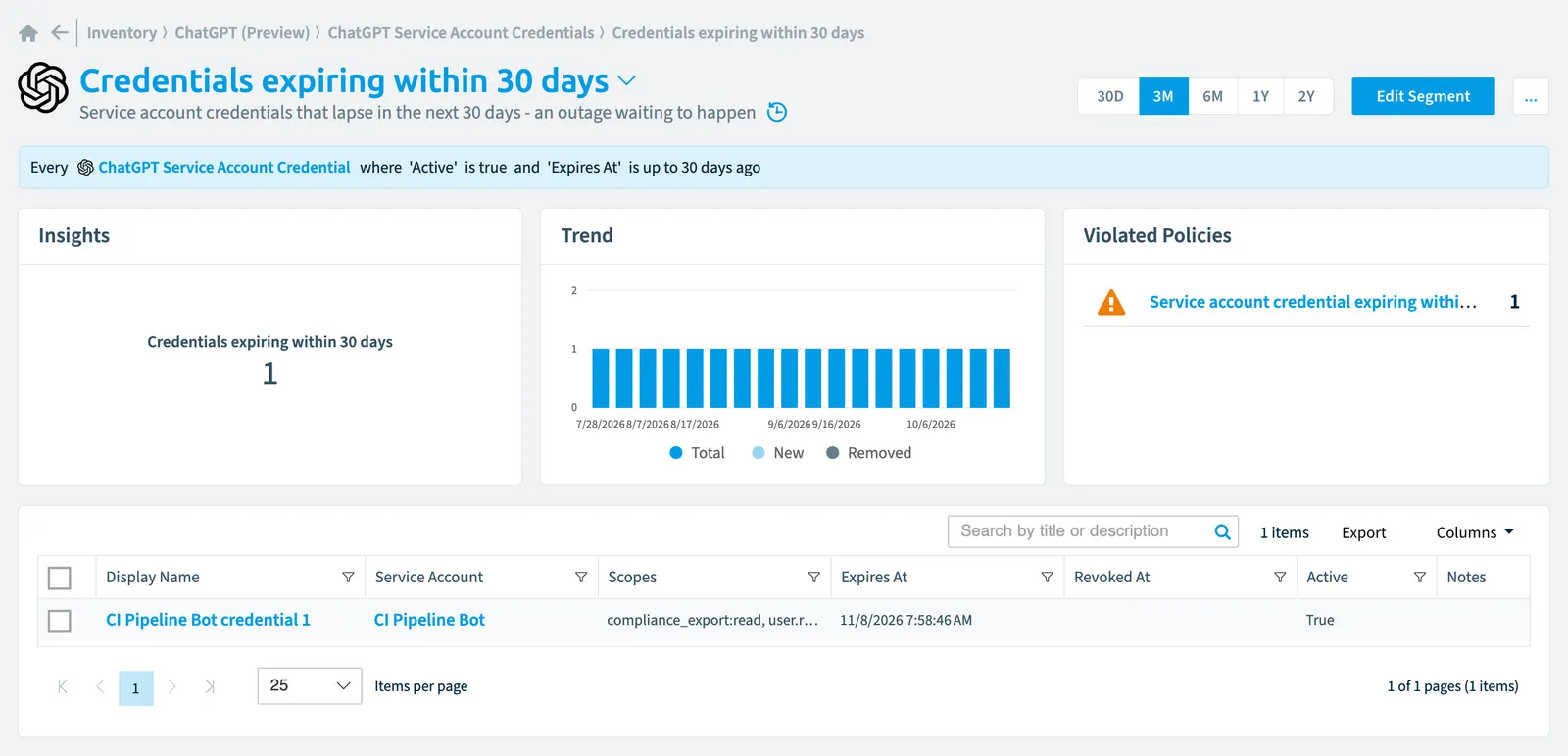1568x756 pixels.
Task: Select the CI Pipeline Bot credential 1 row checkbox
Action: click(60, 621)
